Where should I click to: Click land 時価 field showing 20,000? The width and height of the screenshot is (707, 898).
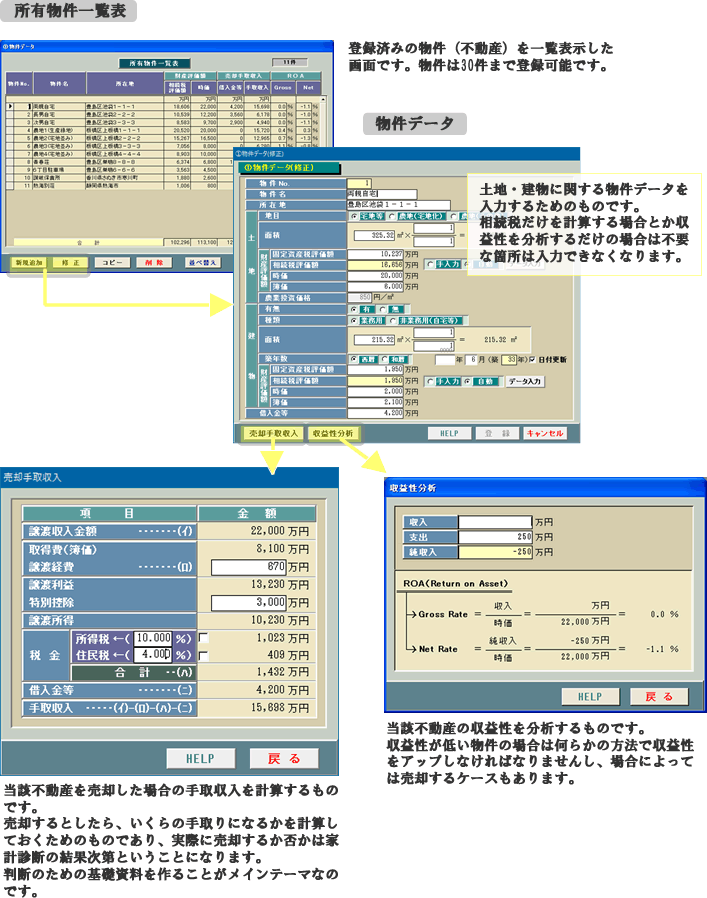click(x=376, y=275)
